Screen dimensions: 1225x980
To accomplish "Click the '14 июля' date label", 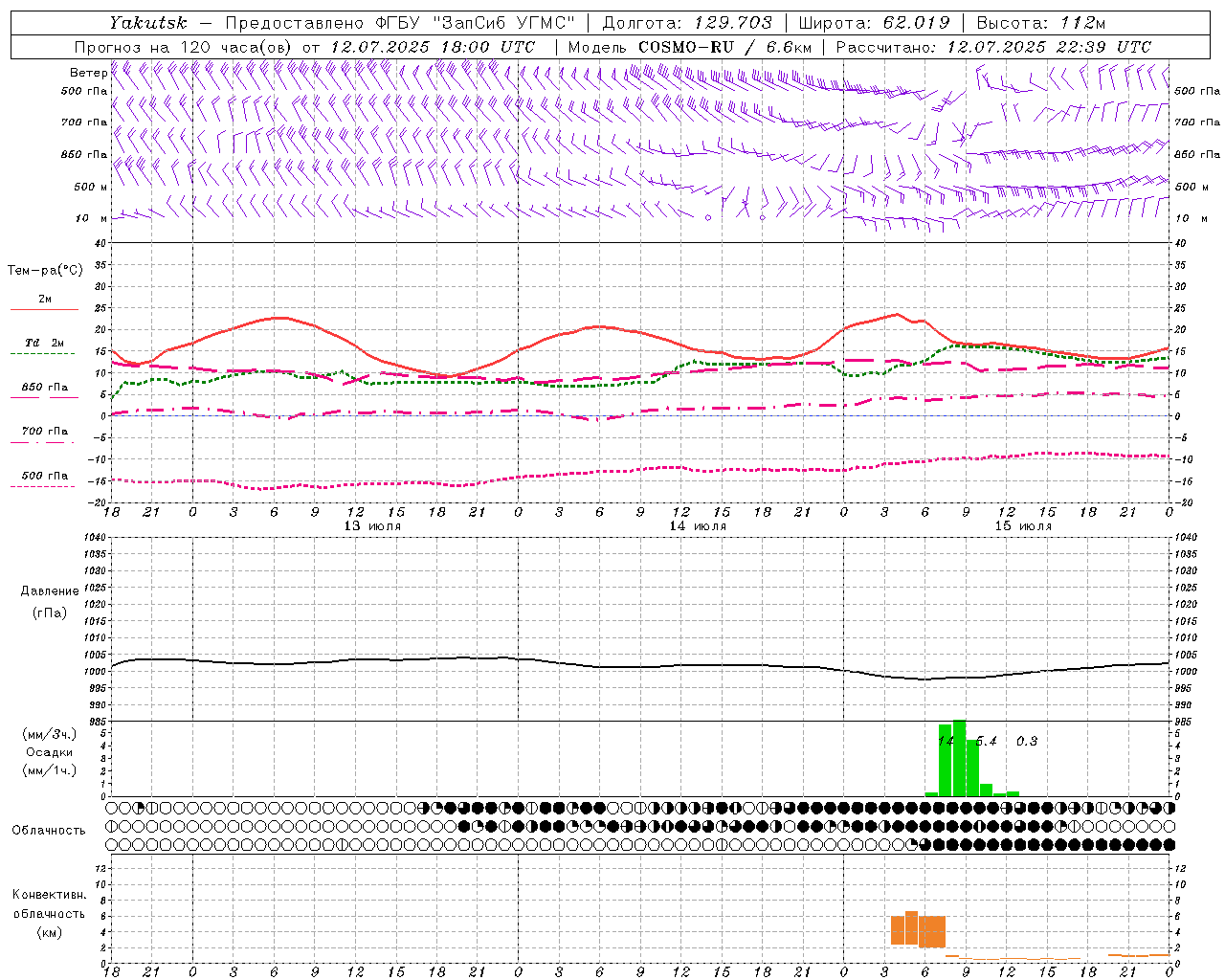I will [x=698, y=525].
